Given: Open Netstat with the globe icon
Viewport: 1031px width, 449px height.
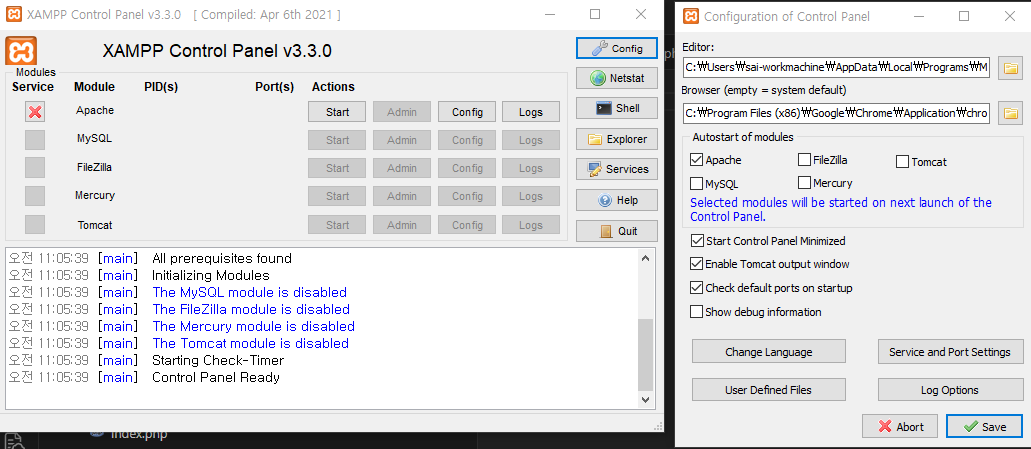Looking at the screenshot, I should coord(617,78).
